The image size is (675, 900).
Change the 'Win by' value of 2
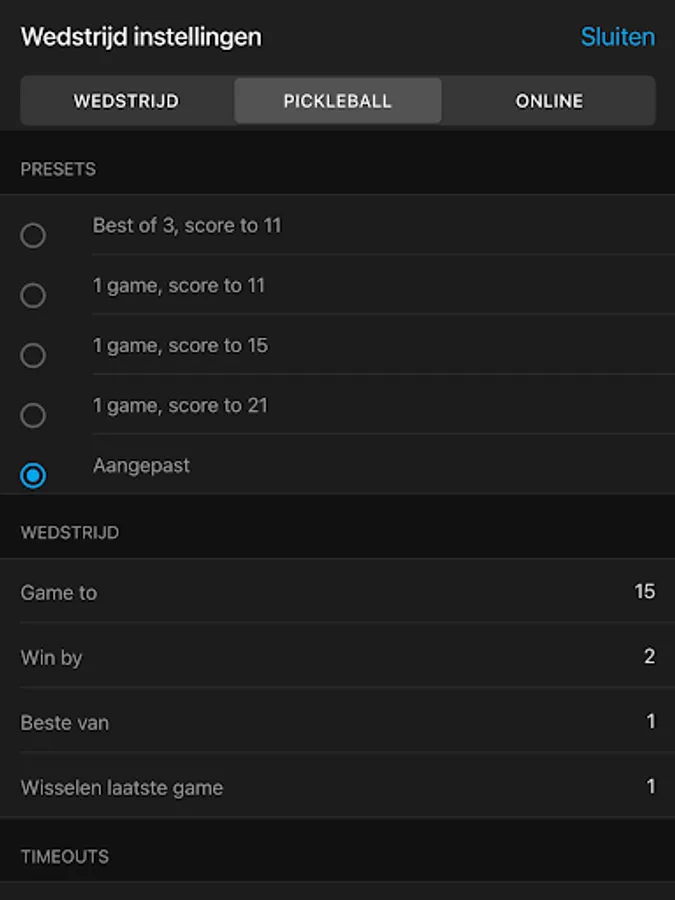pyautogui.click(x=649, y=657)
